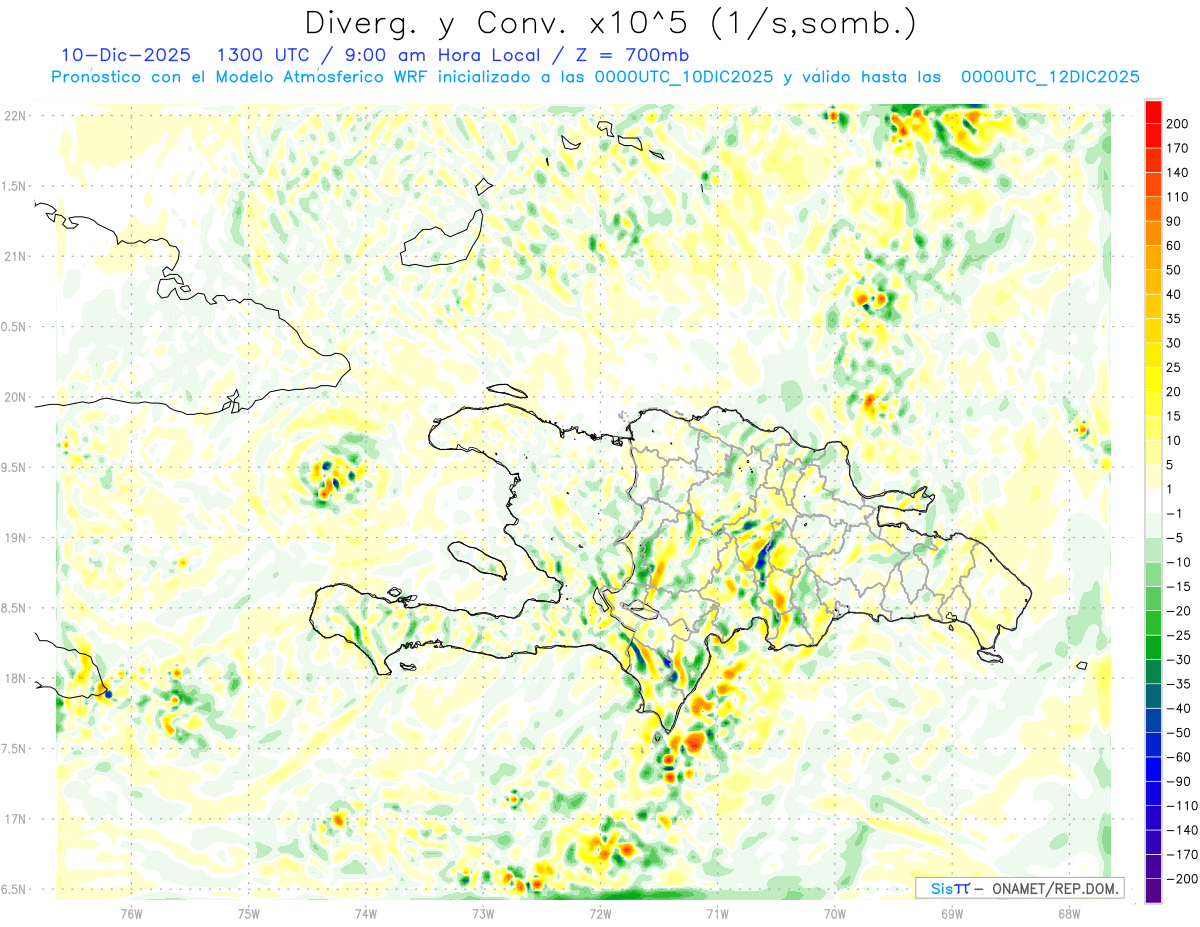Image resolution: width=1200 pixels, height=927 pixels.
Task: Click the longitude label "73W"
Action: pos(483,912)
